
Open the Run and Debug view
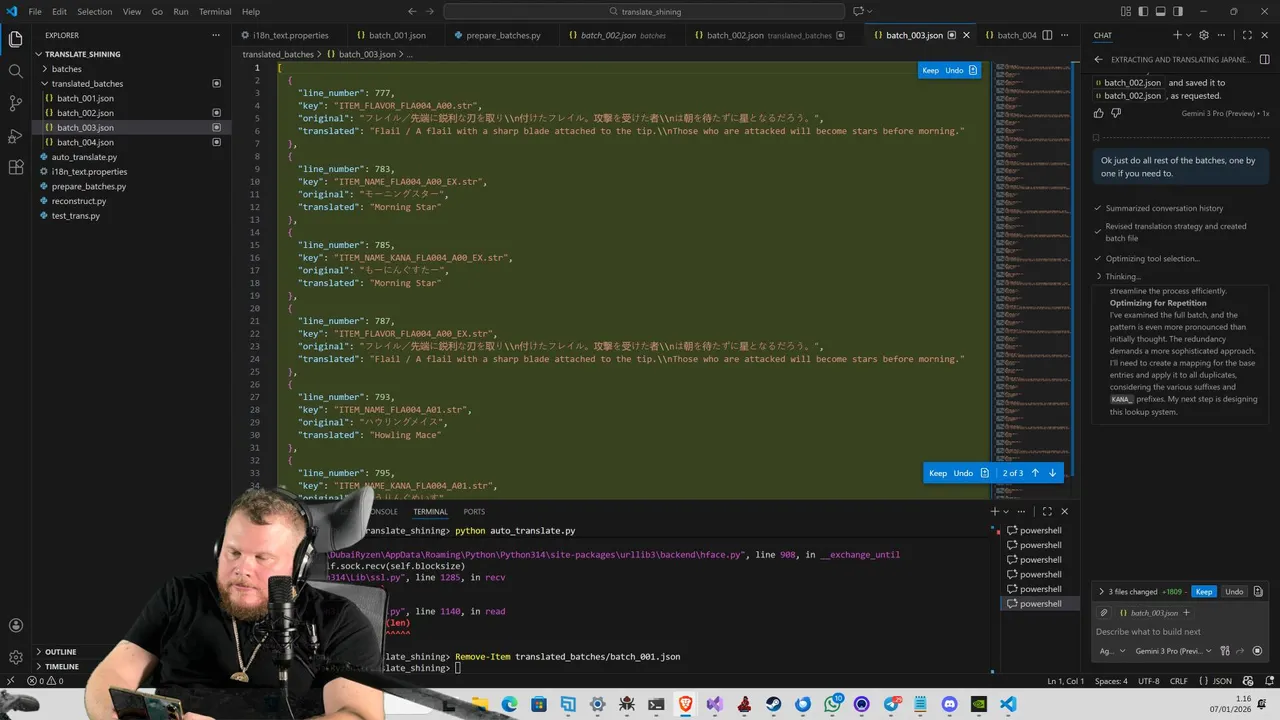(x=15, y=135)
